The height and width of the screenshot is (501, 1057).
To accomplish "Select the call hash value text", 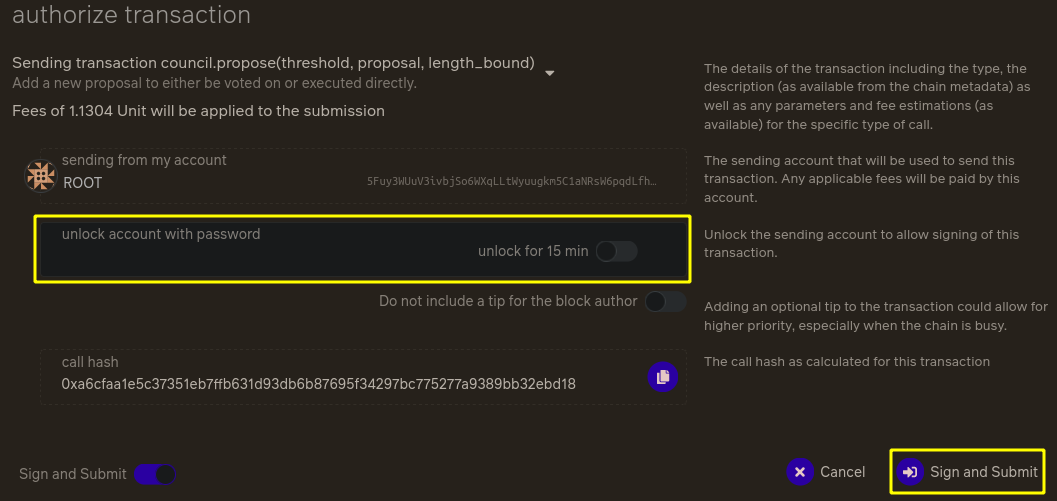I will [x=318, y=384].
